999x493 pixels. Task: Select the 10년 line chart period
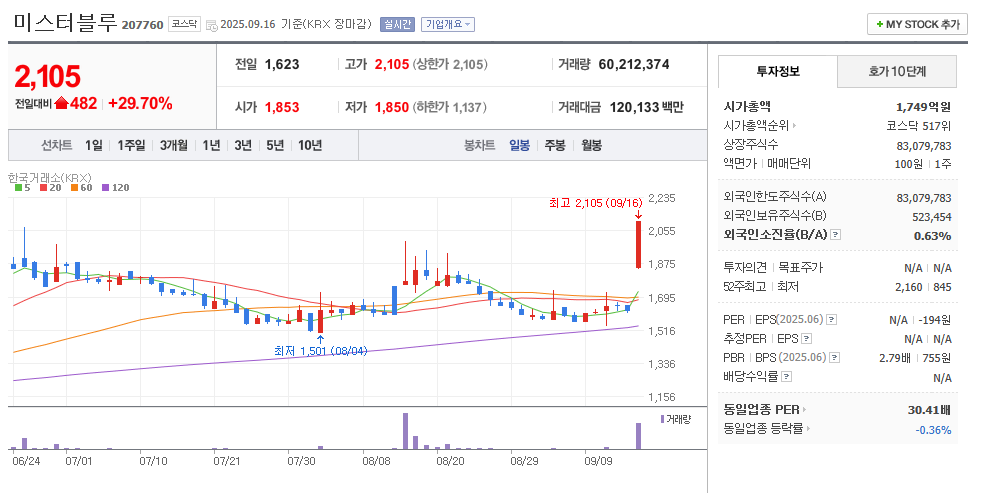click(310, 145)
